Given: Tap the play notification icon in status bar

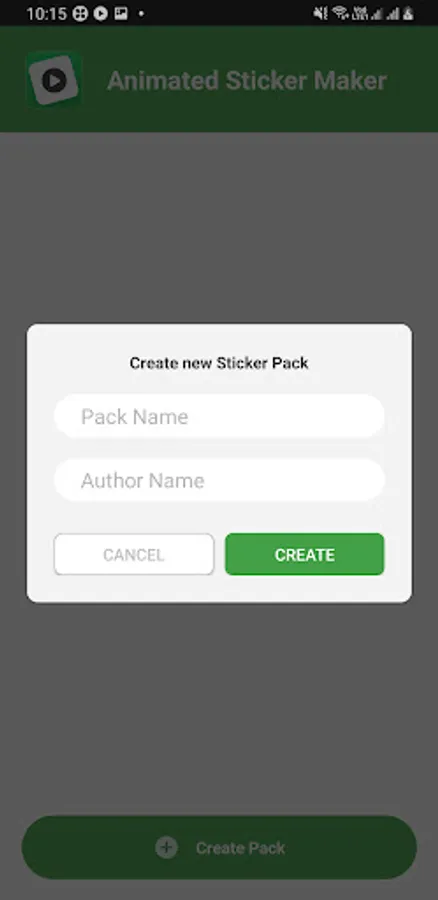Looking at the screenshot, I should [x=100, y=13].
